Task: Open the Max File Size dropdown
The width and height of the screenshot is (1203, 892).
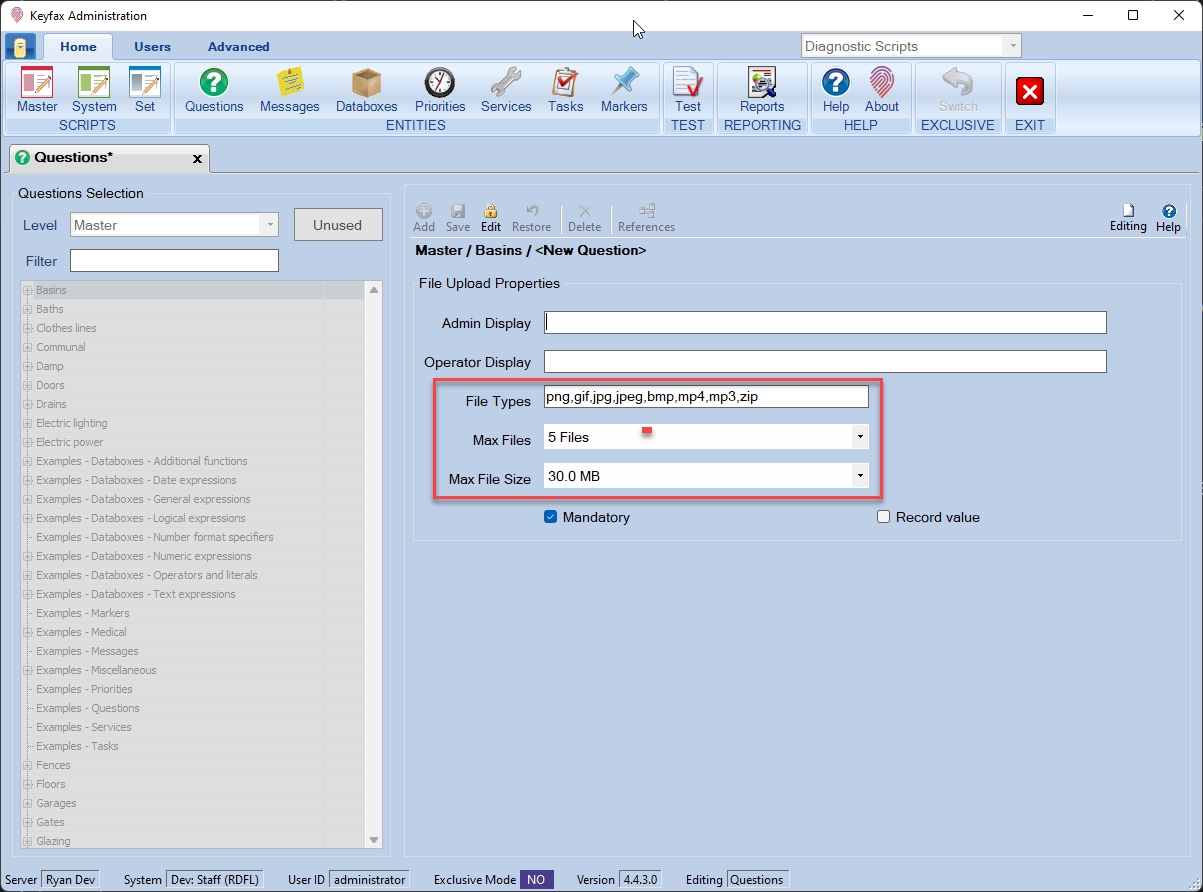Action: click(x=859, y=477)
